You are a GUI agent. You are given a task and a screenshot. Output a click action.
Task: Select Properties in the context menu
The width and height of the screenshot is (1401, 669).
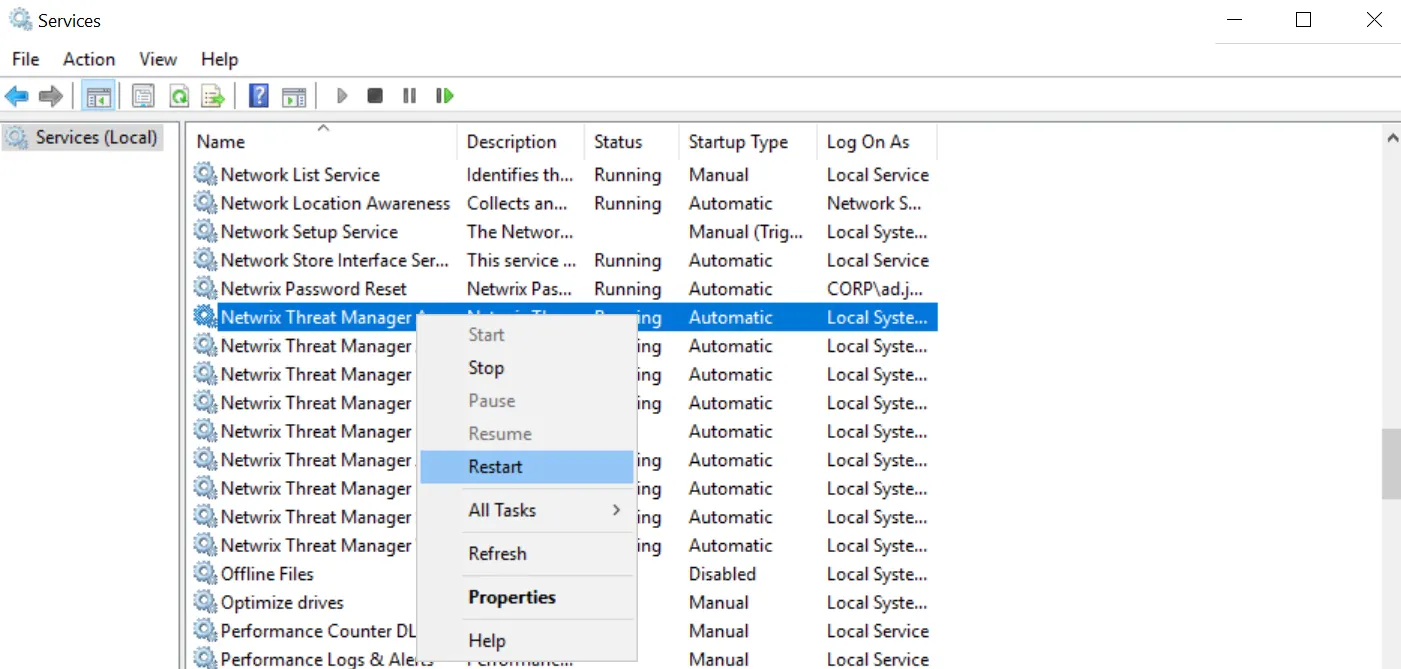512,597
